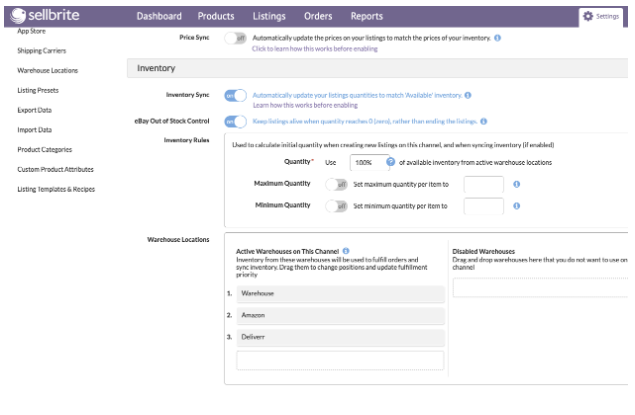Toggle Inventory Sync switch
Image resolution: width=635 pixels, height=415 pixels.
235,96
